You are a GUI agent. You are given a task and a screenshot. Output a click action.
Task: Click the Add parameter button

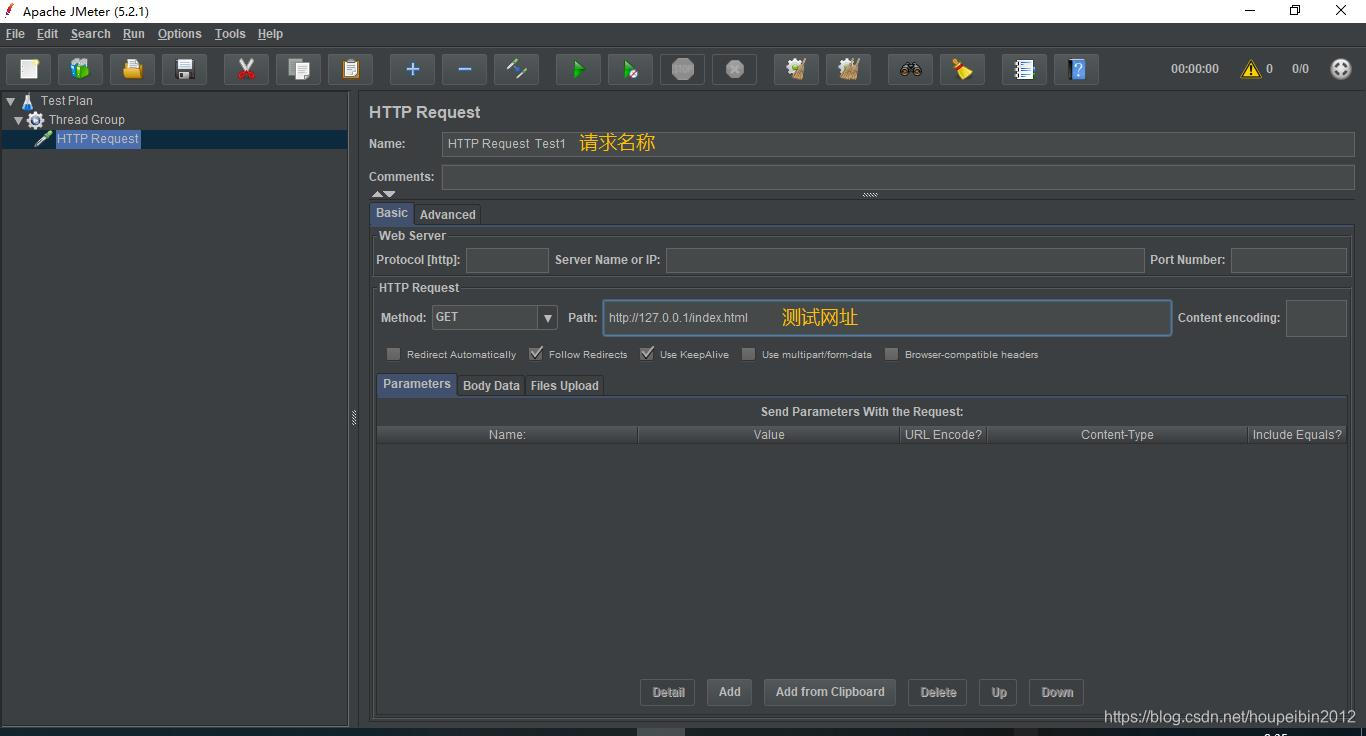[730, 692]
